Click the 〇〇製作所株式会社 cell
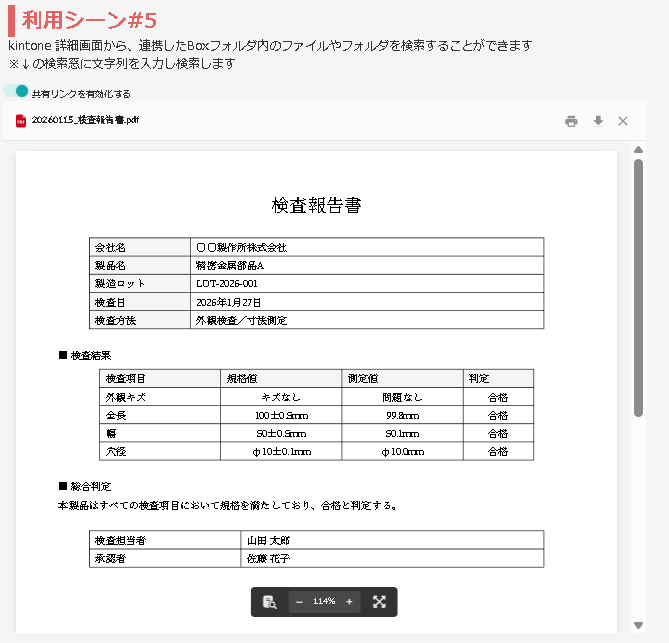 pyautogui.click(x=367, y=247)
